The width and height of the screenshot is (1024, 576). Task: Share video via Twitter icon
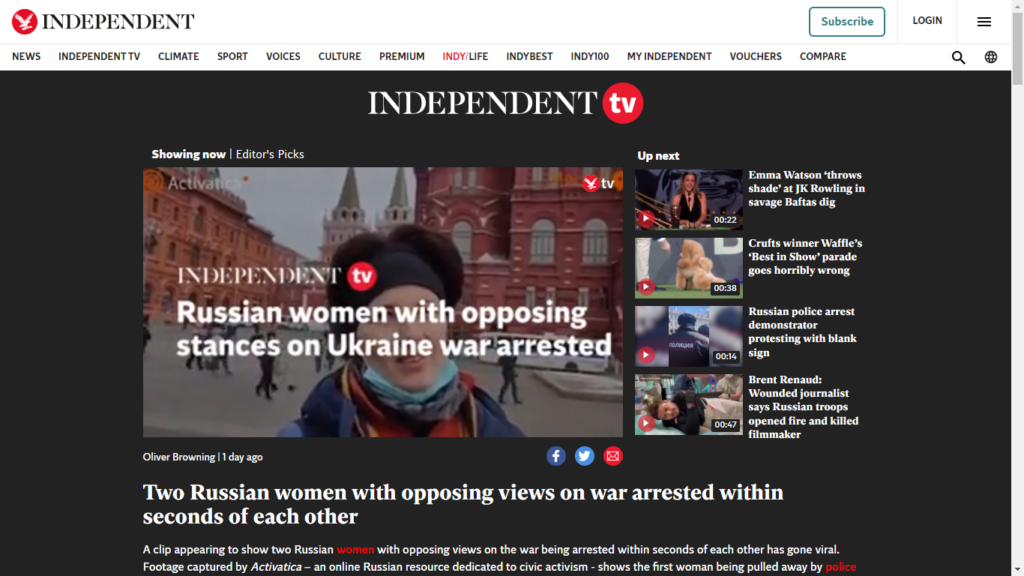coord(584,456)
